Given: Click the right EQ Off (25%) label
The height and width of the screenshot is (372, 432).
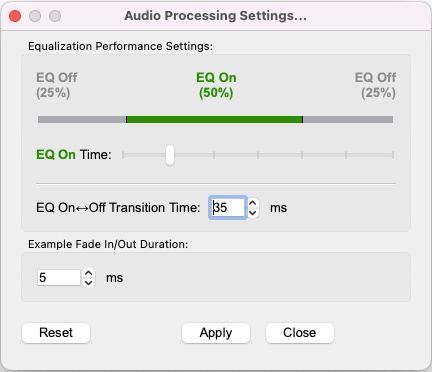Looking at the screenshot, I should (375, 85).
